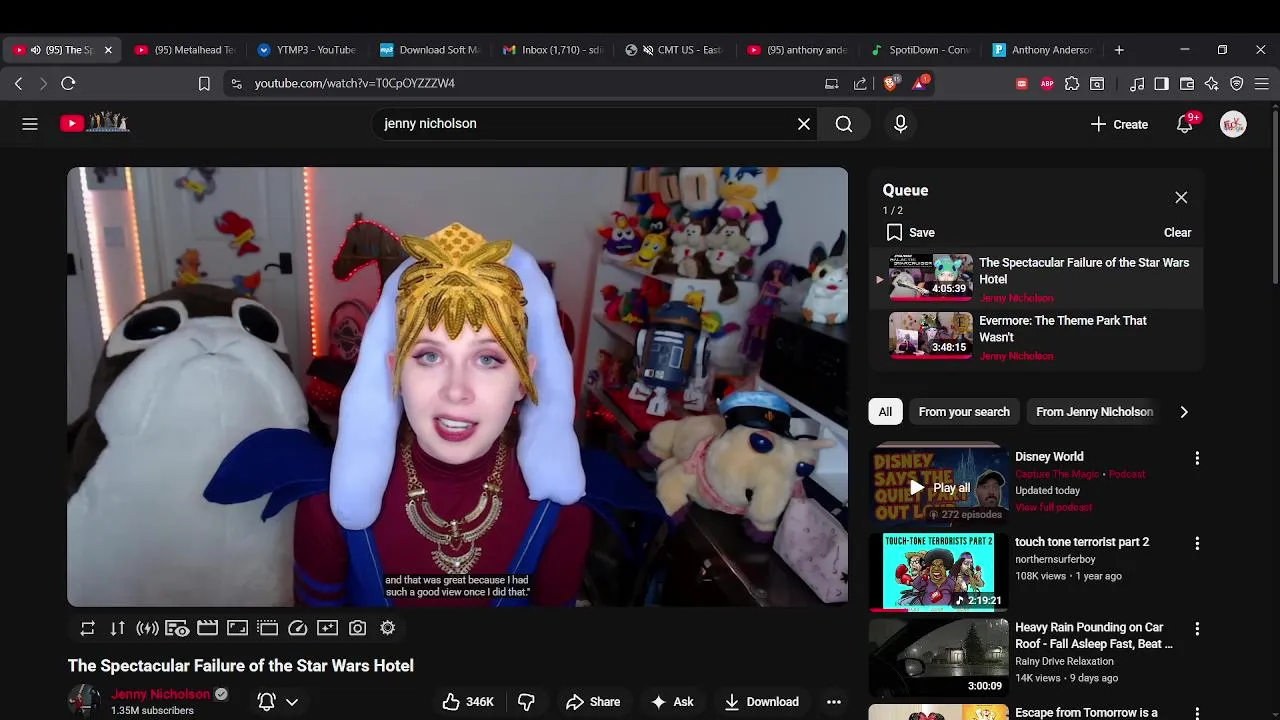Click the up-down arrows icon below player
This screenshot has height=720, width=1280.
(118, 628)
